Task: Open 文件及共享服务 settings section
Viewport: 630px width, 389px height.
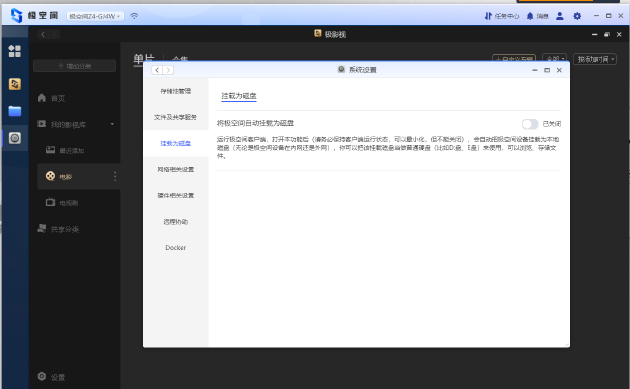Action: pos(176,117)
